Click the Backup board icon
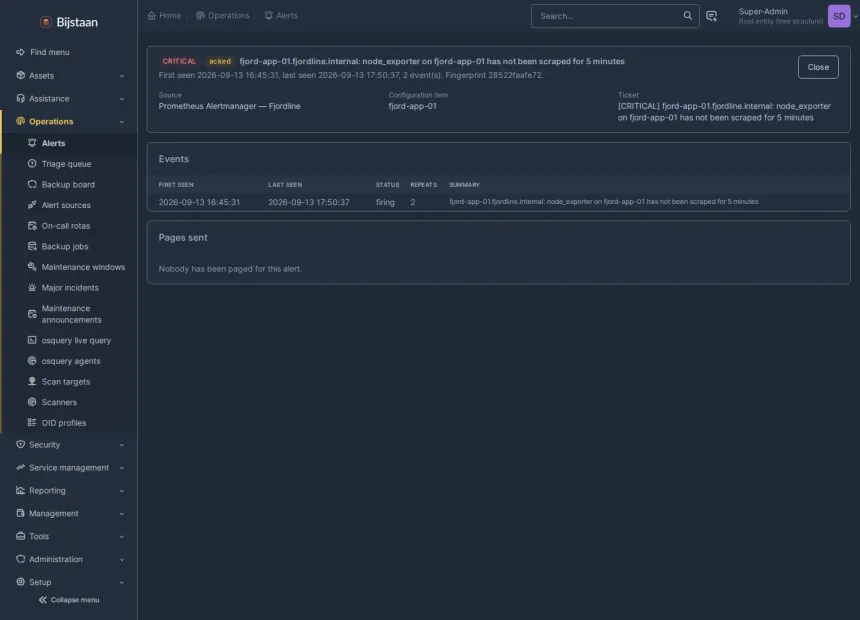 click(x=32, y=184)
